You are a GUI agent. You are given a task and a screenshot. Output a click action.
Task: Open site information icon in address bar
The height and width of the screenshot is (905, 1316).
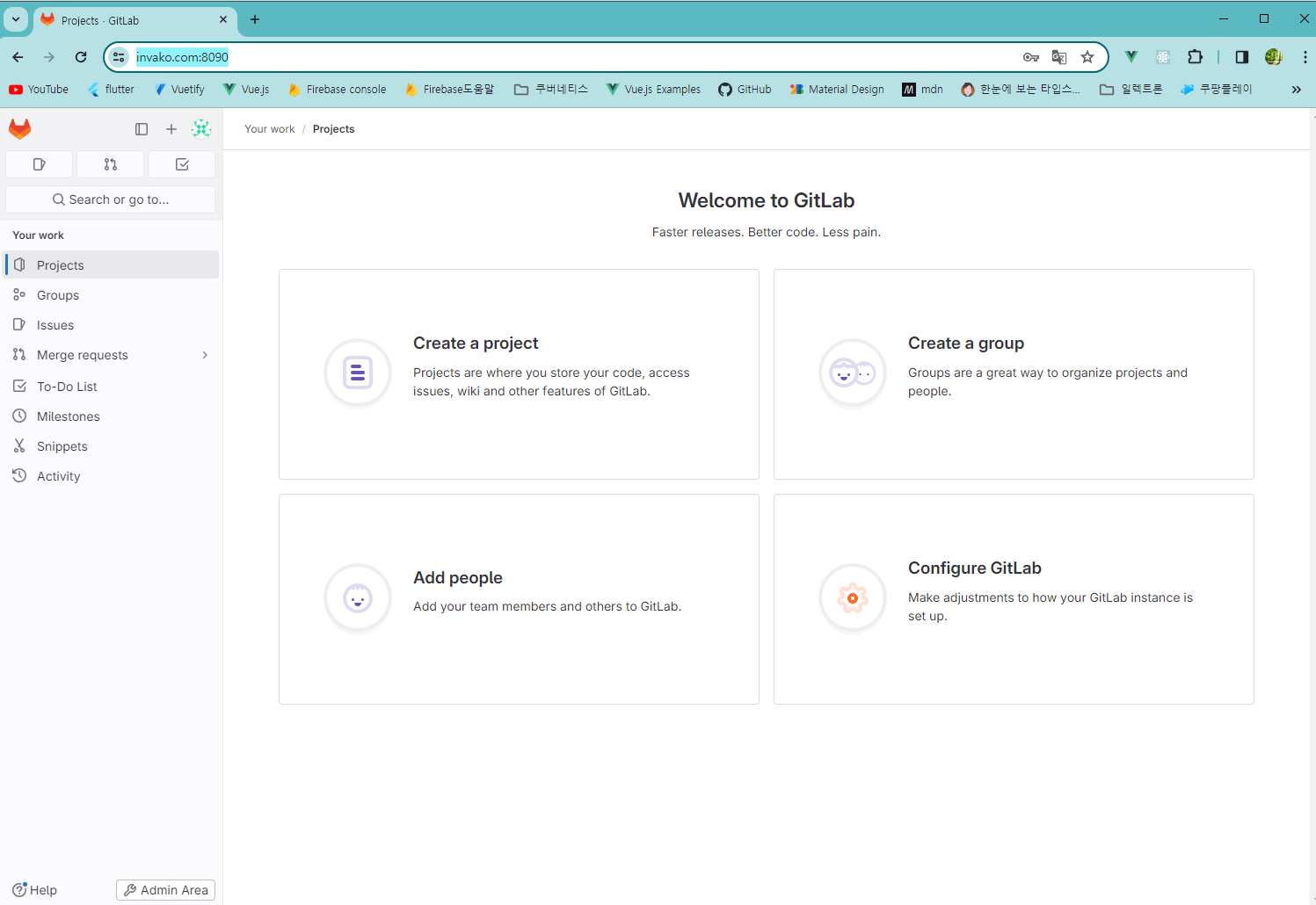tap(119, 57)
